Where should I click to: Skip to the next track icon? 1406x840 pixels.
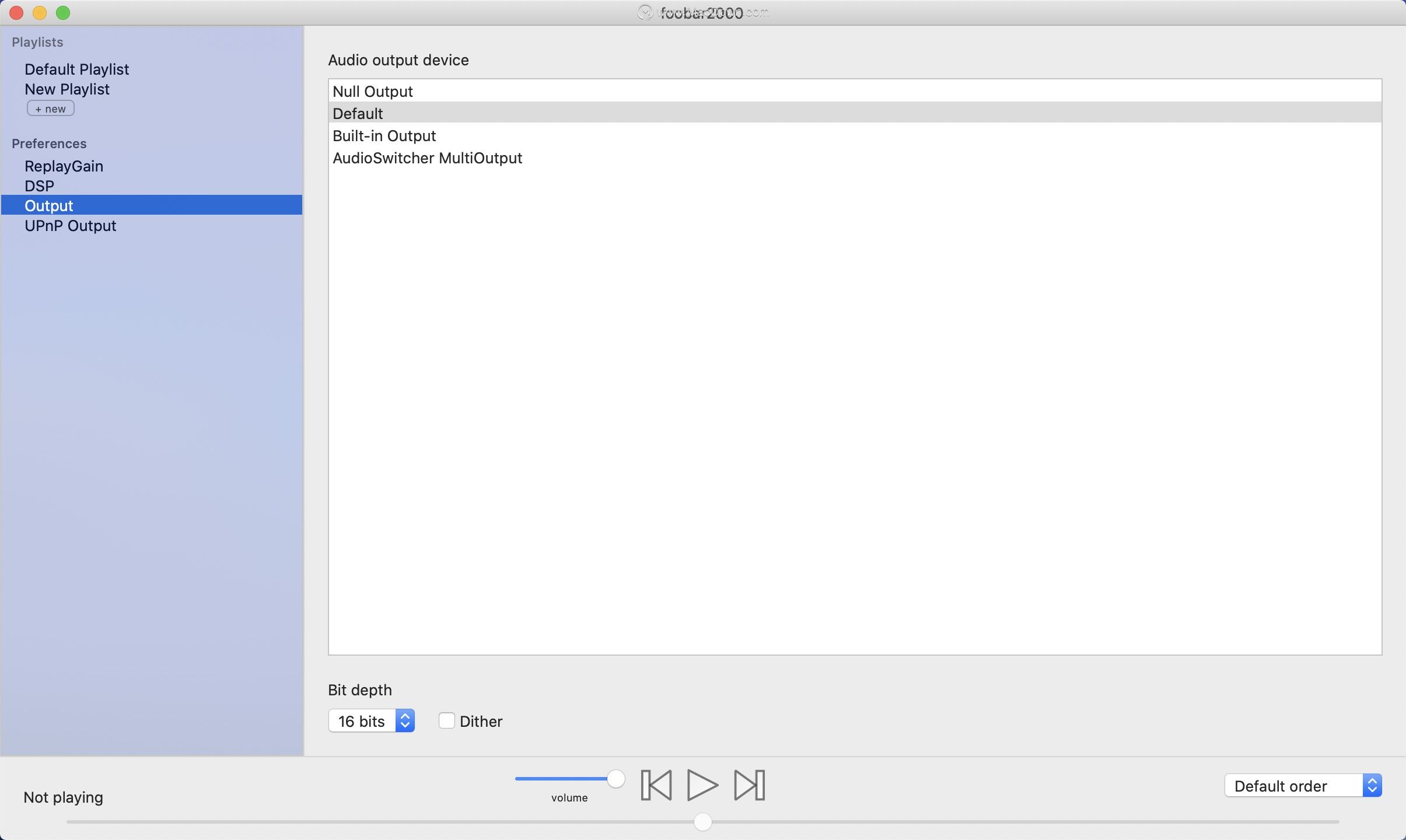pyautogui.click(x=749, y=785)
